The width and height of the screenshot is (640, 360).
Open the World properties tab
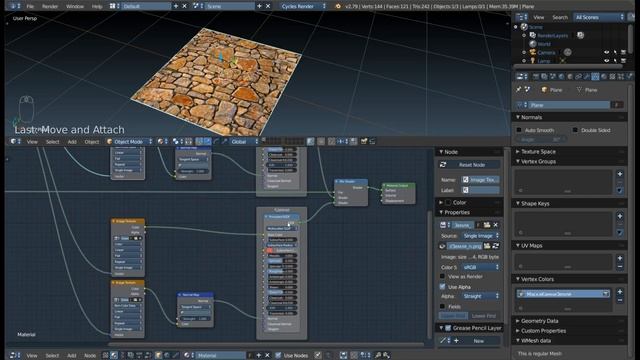coord(561,76)
